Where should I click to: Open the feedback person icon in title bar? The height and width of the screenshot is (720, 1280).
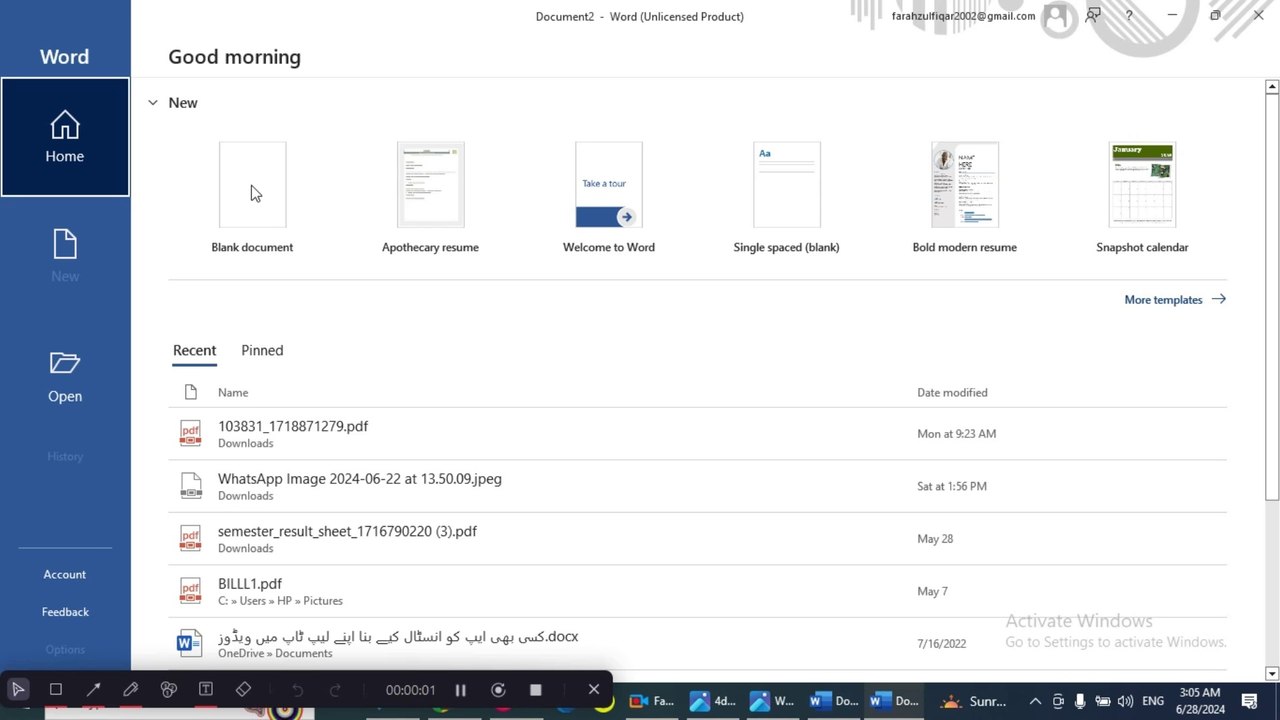click(x=1093, y=15)
